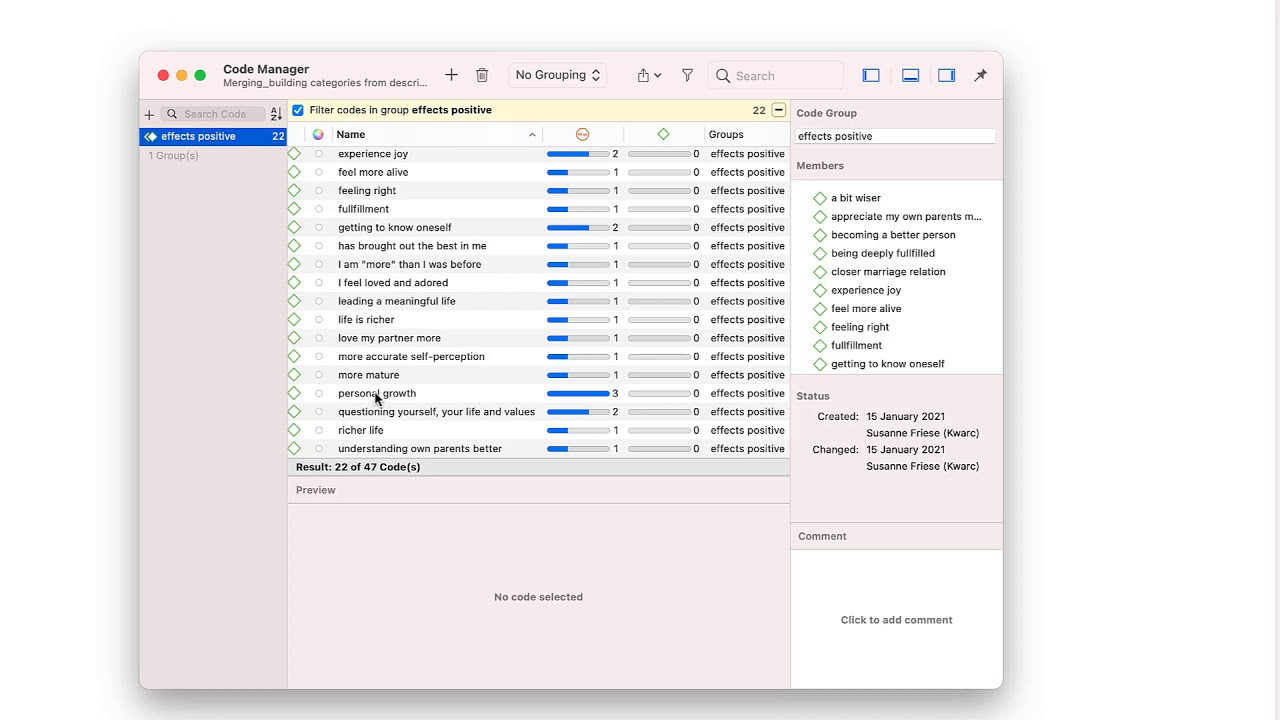Click the funnel filter icon in toolbar
The height and width of the screenshot is (720, 1280).
[687, 75]
